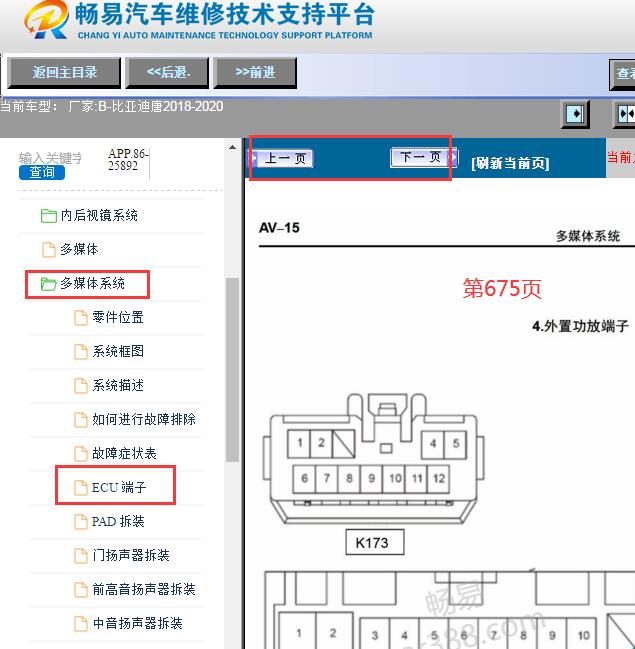Viewport: 635px width, 649px height.
Task: Click the 刷新当前页 refresh link
Action: [x=510, y=163]
